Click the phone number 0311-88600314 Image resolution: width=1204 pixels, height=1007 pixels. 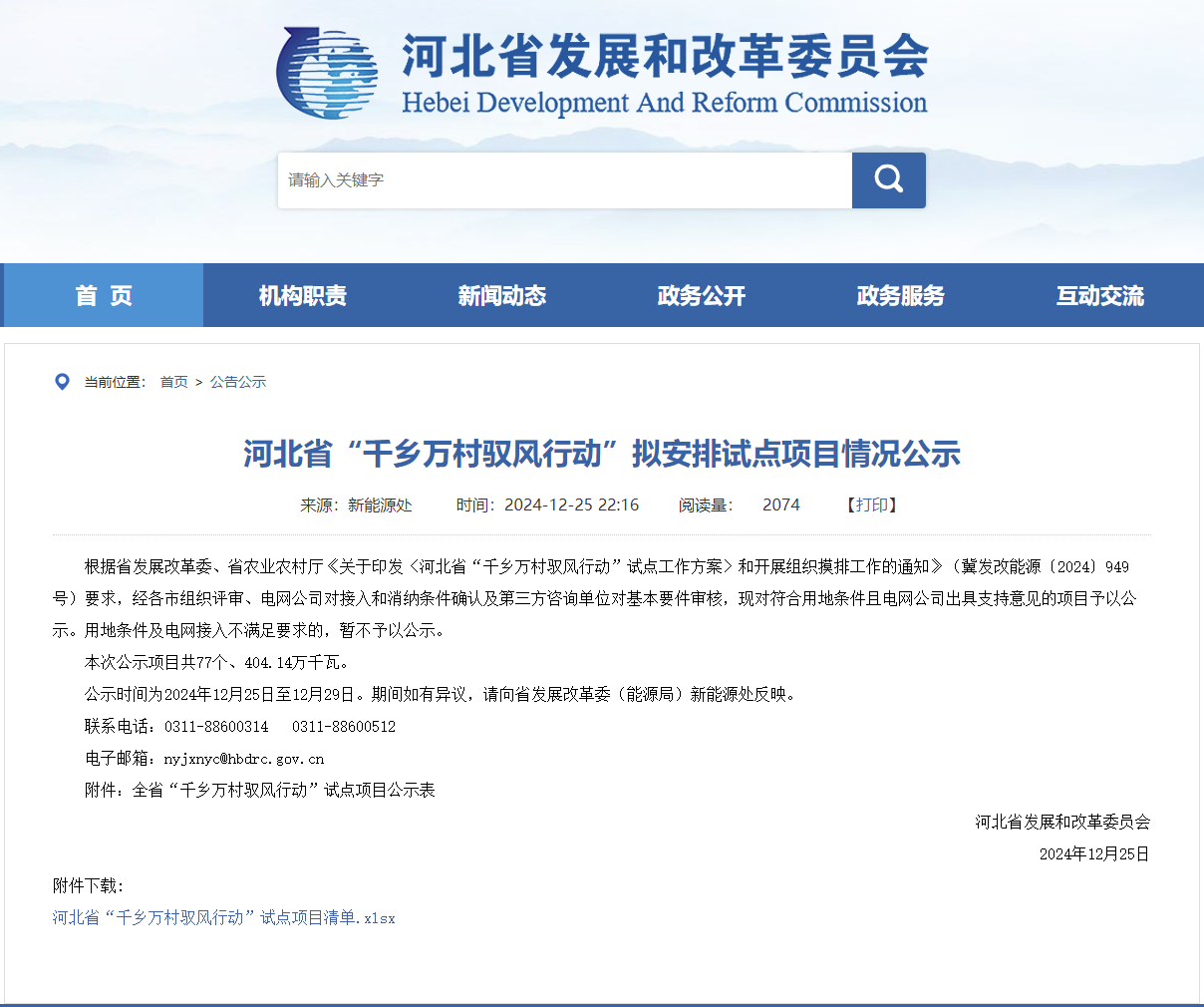(x=216, y=727)
